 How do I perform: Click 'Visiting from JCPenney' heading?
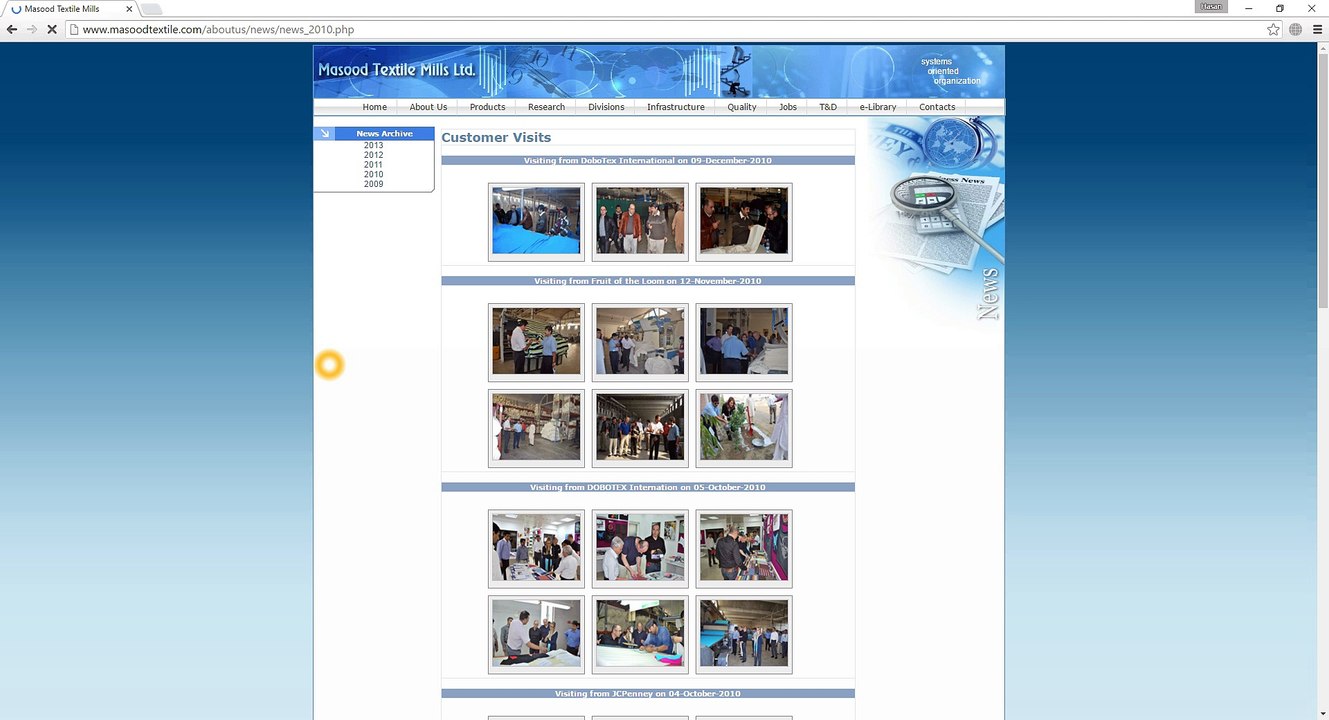[648, 693]
